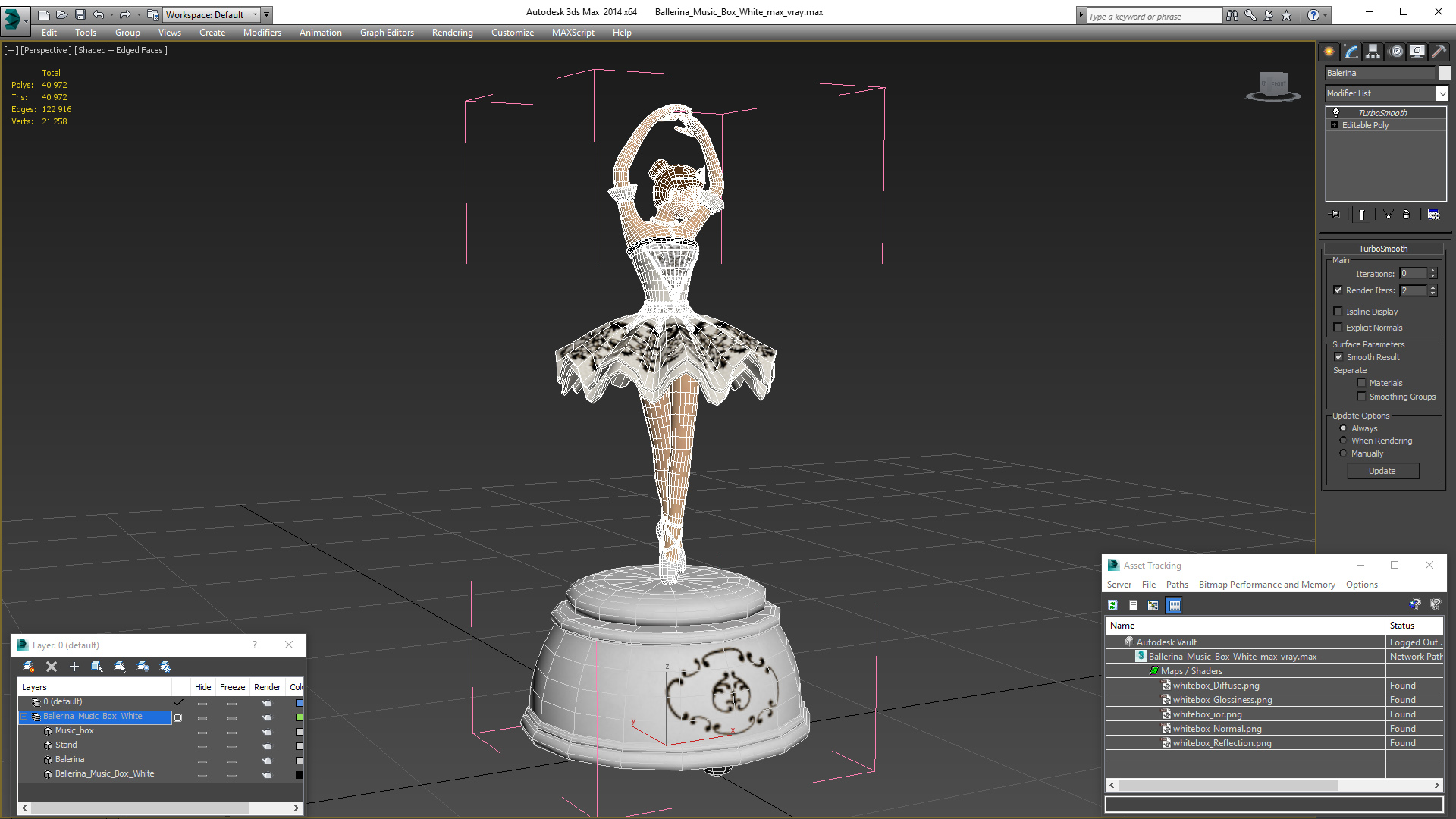Click Freeze/Unfreeze All Layers icon
Screen dimensions: 1456x819
pos(165,667)
